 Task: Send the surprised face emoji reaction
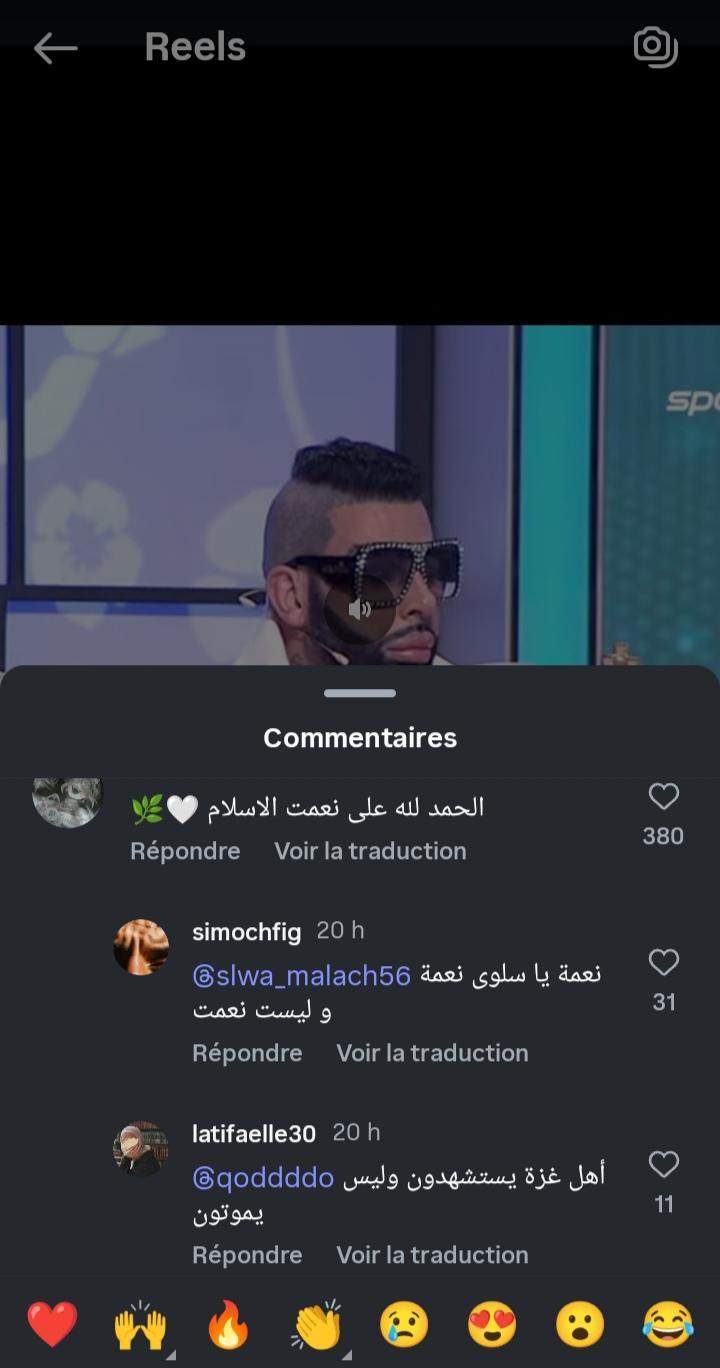[x=580, y=1325]
